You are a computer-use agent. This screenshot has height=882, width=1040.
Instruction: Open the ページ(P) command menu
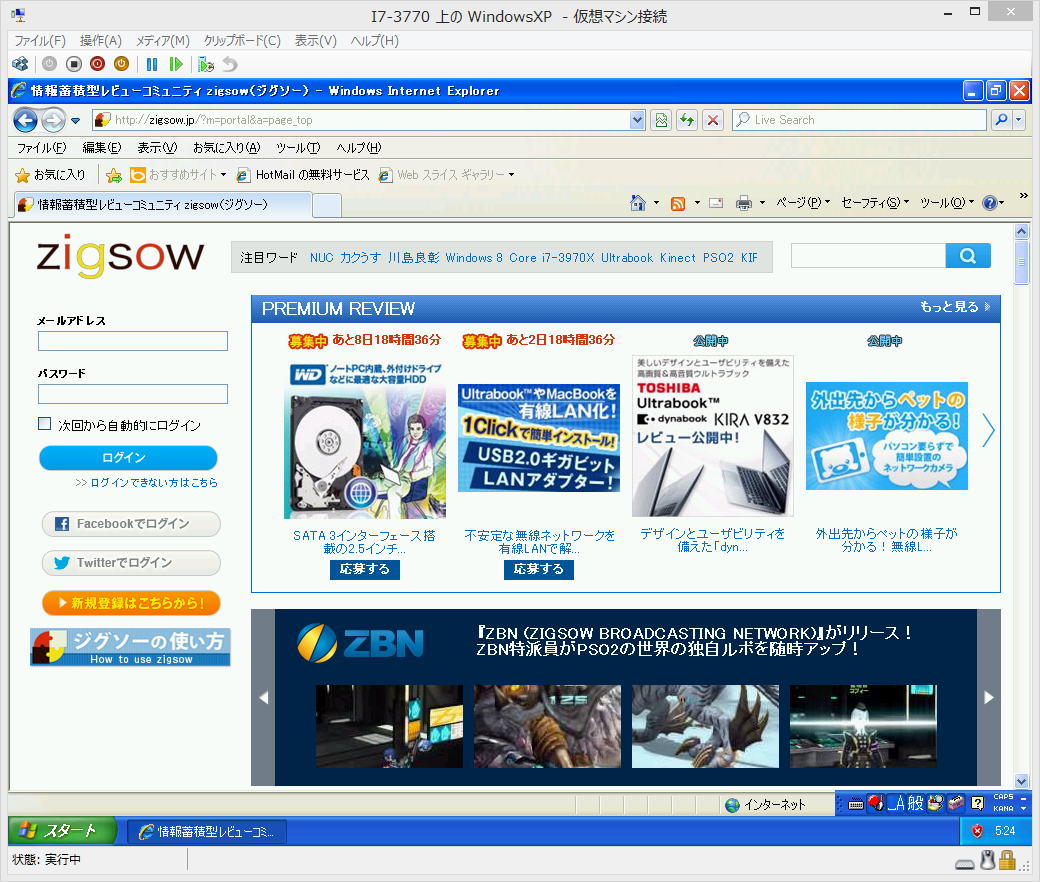click(x=803, y=203)
